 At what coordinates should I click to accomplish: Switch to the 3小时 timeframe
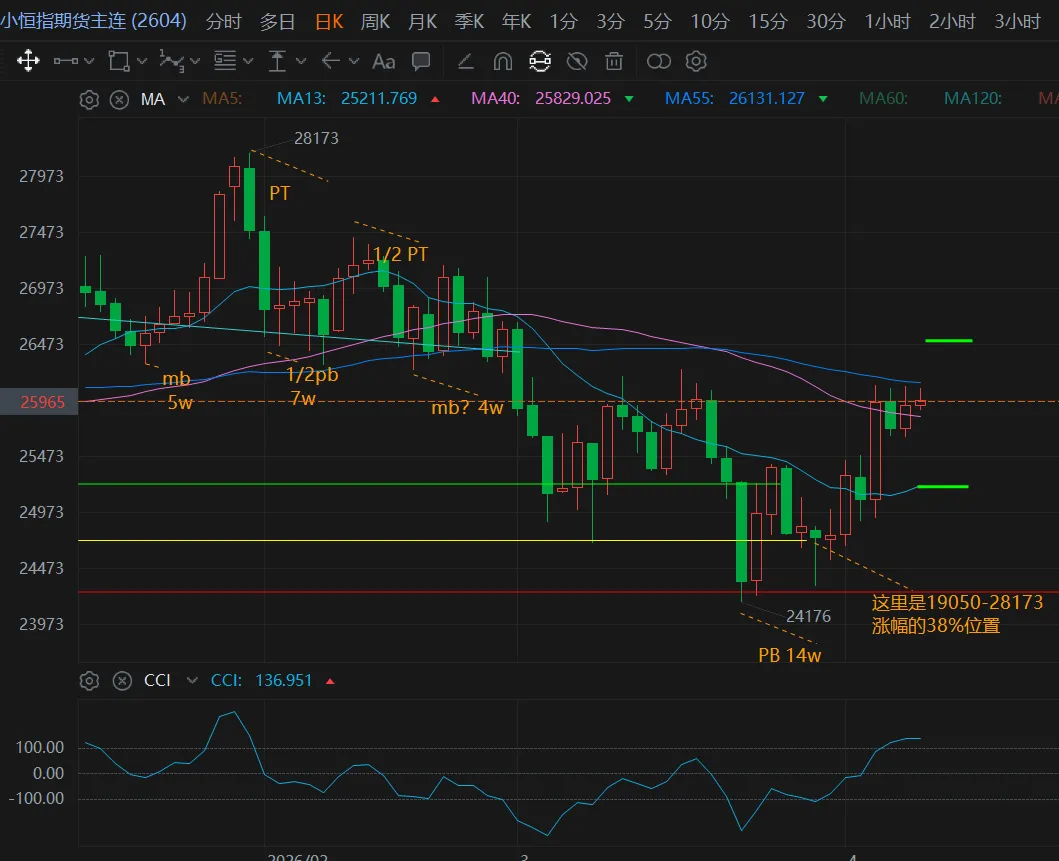(x=1017, y=22)
